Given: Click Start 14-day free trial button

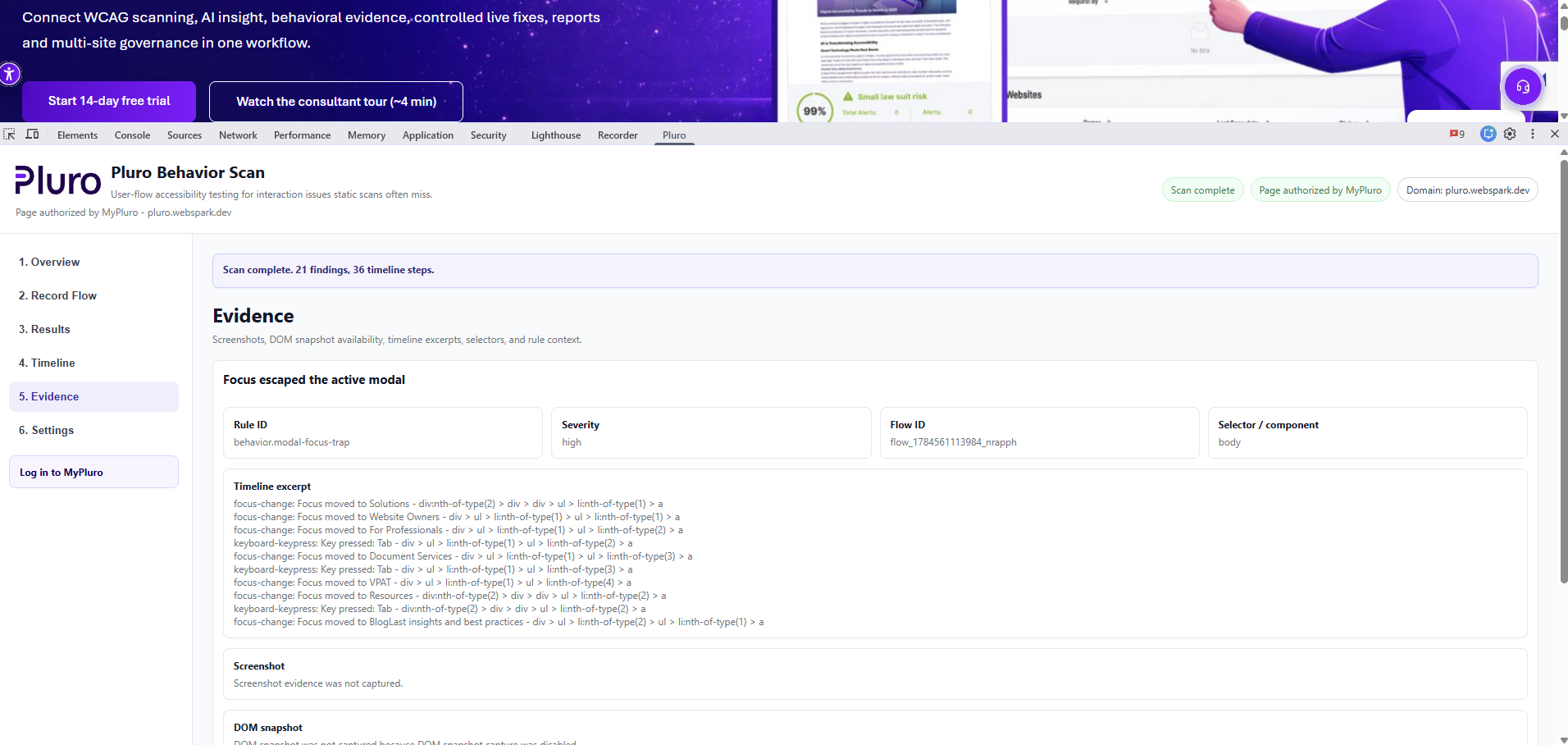Looking at the screenshot, I should (109, 101).
